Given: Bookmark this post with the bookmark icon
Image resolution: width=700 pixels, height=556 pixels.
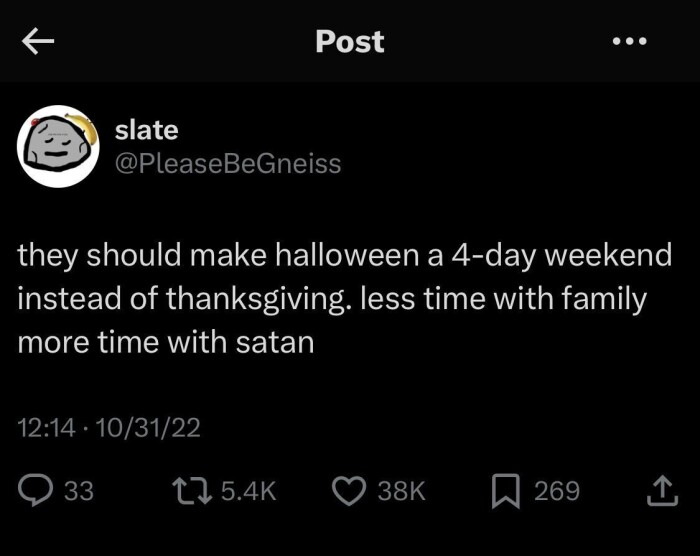Looking at the screenshot, I should [x=505, y=490].
